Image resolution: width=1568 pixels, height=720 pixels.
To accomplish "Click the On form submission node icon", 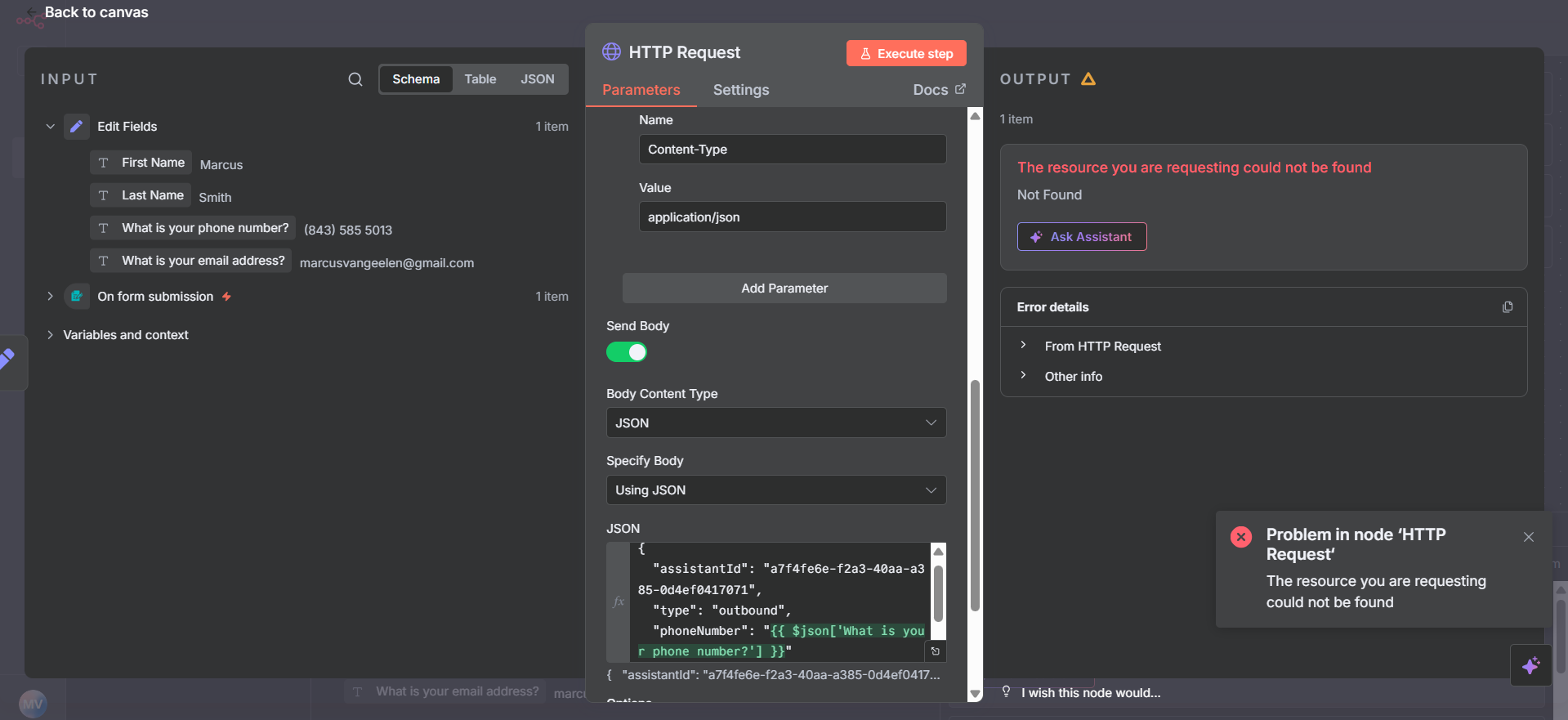I will pos(77,297).
